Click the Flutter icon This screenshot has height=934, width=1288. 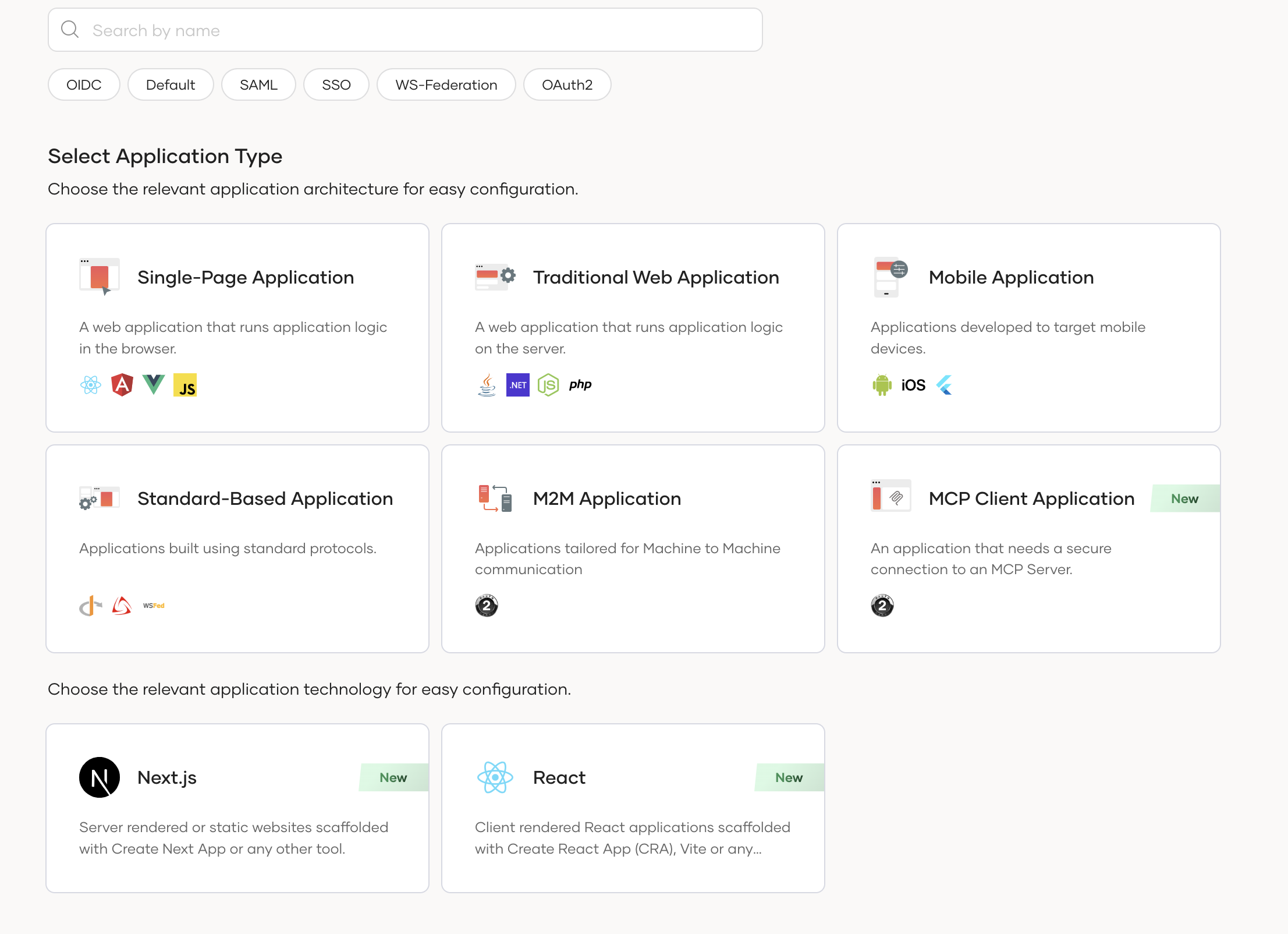coord(945,385)
